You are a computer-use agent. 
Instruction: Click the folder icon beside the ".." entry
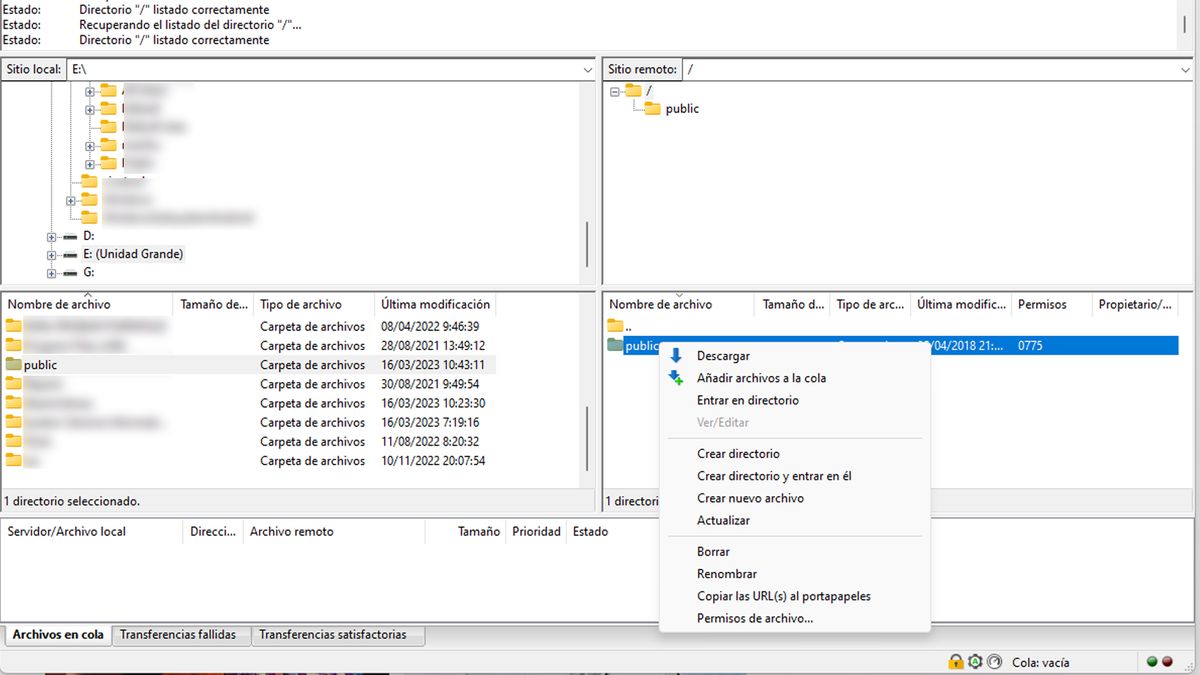616,325
